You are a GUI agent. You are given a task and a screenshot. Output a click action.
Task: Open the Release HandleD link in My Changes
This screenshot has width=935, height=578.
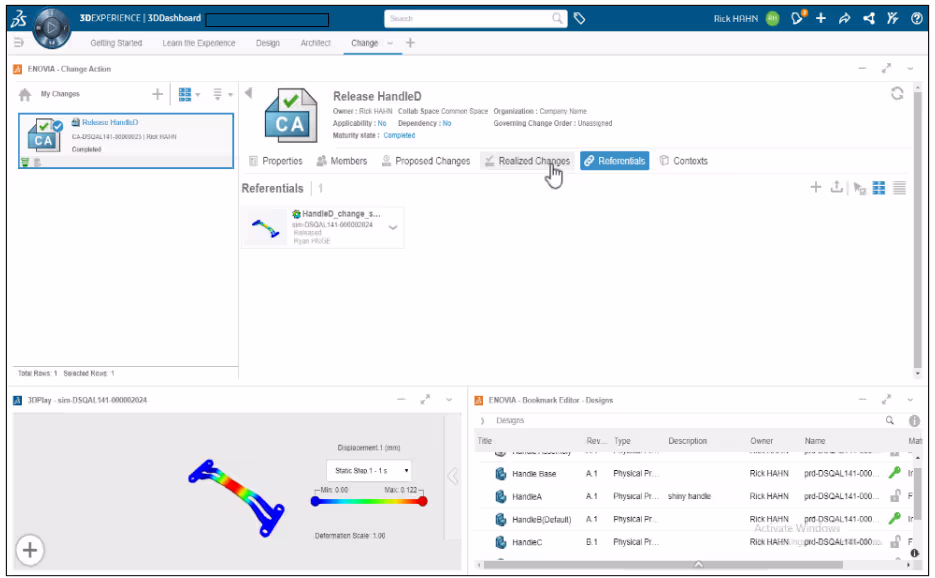(110, 122)
